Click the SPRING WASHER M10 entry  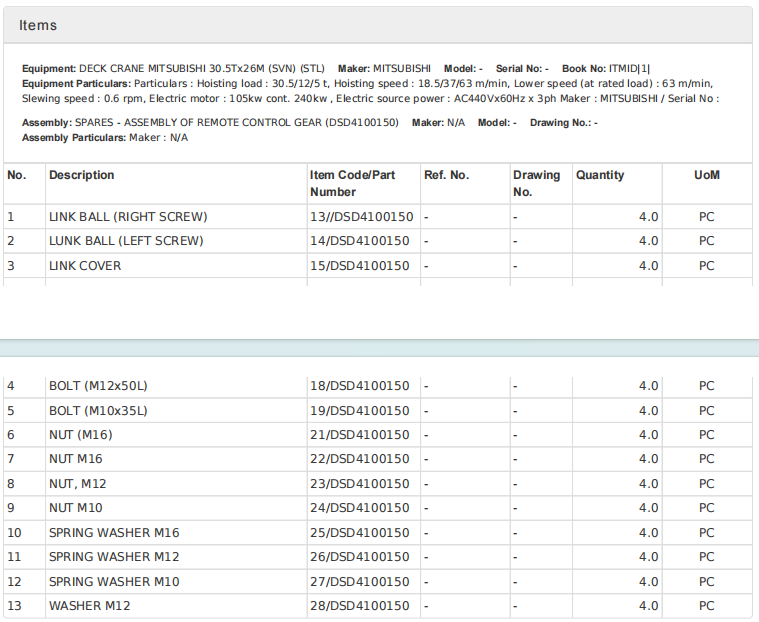(x=114, y=582)
